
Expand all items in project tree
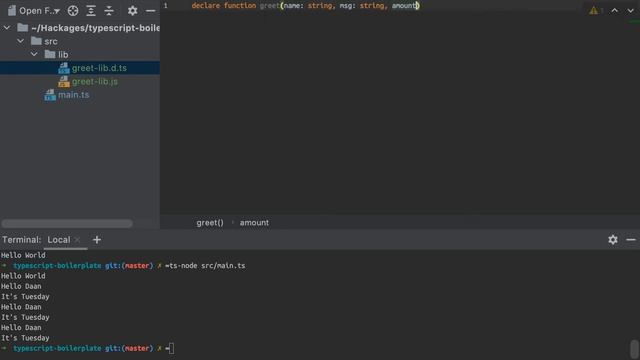click(x=91, y=11)
